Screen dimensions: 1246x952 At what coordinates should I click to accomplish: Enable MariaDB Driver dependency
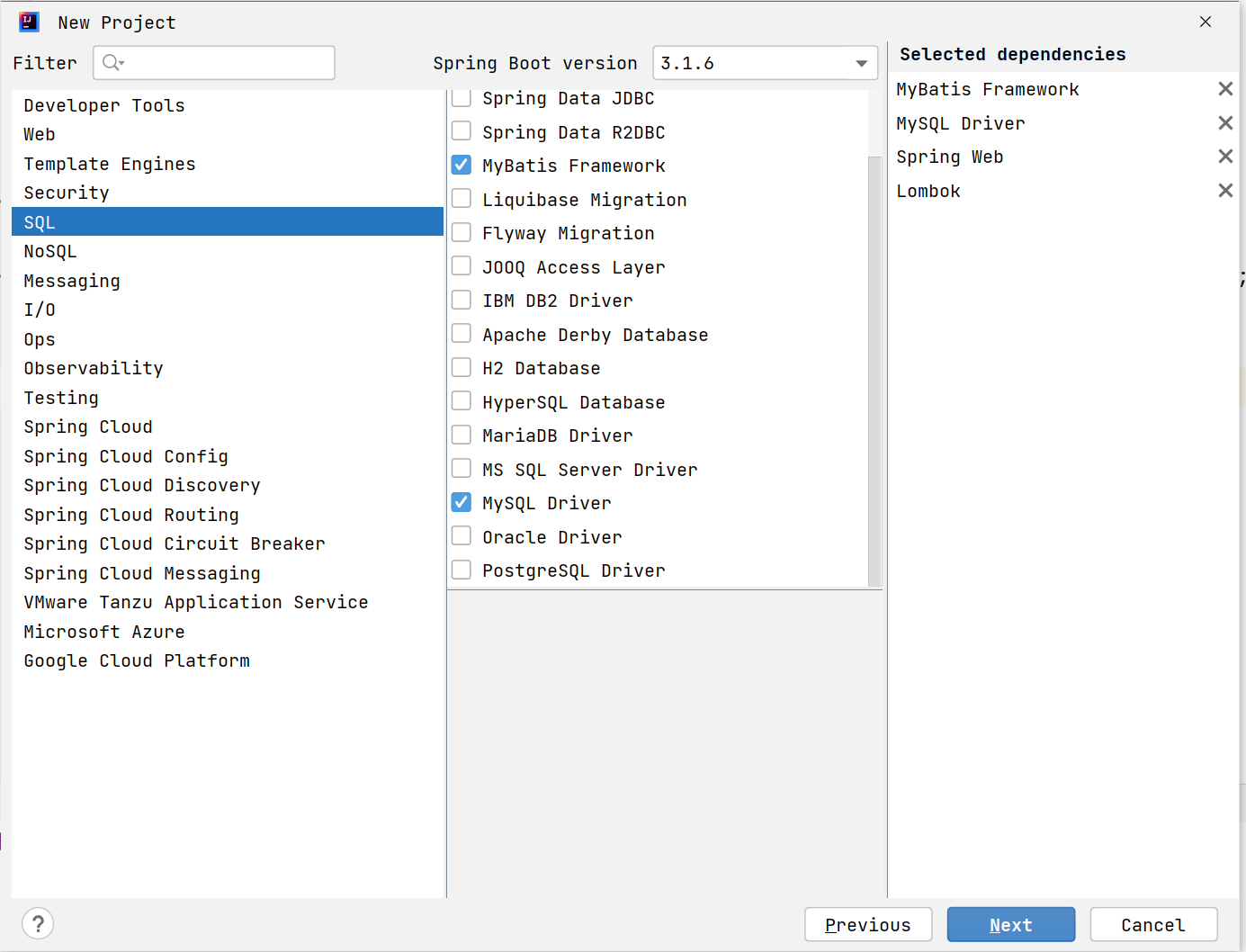click(462, 435)
